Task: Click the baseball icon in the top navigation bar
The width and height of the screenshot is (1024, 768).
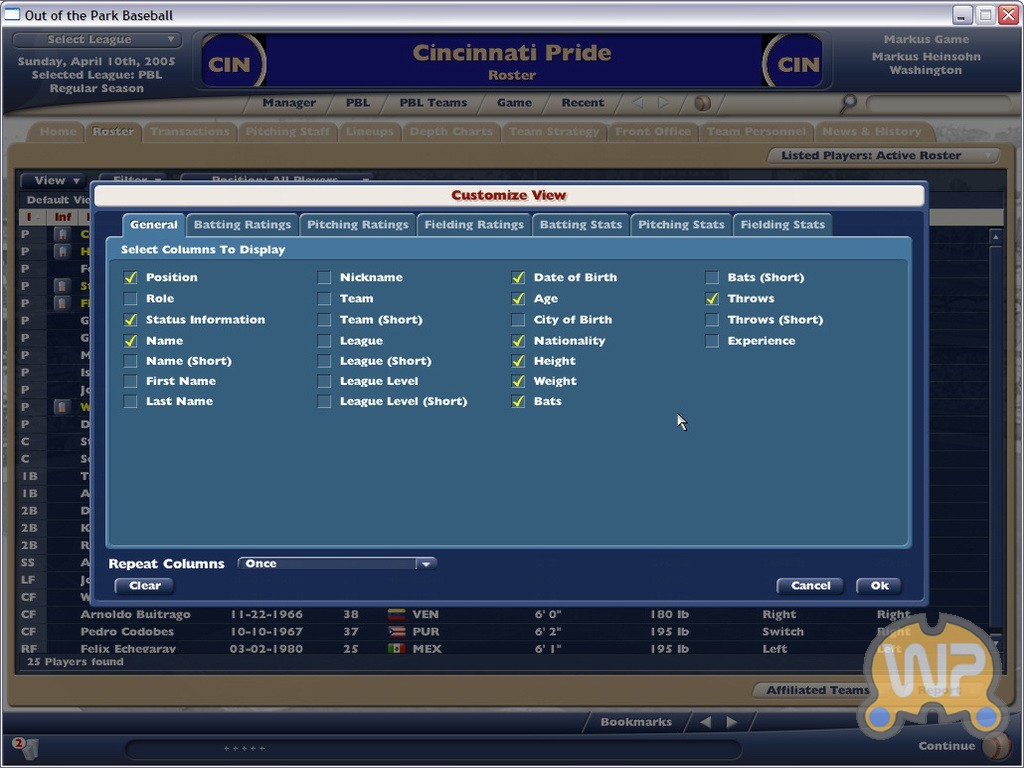Action: pos(702,103)
